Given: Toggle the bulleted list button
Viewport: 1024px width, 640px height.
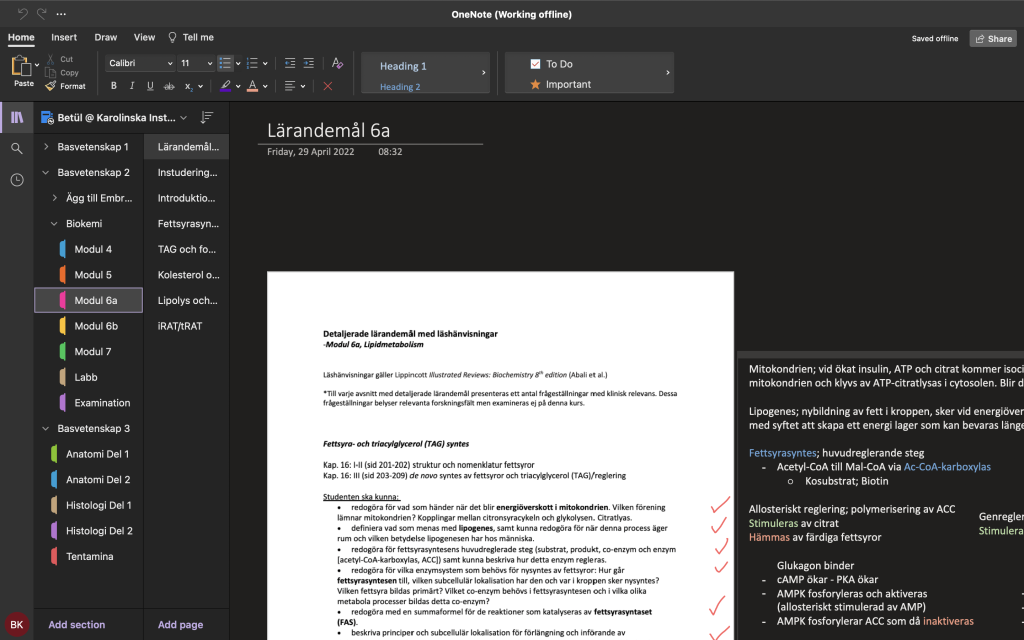Looking at the screenshot, I should click(x=225, y=63).
